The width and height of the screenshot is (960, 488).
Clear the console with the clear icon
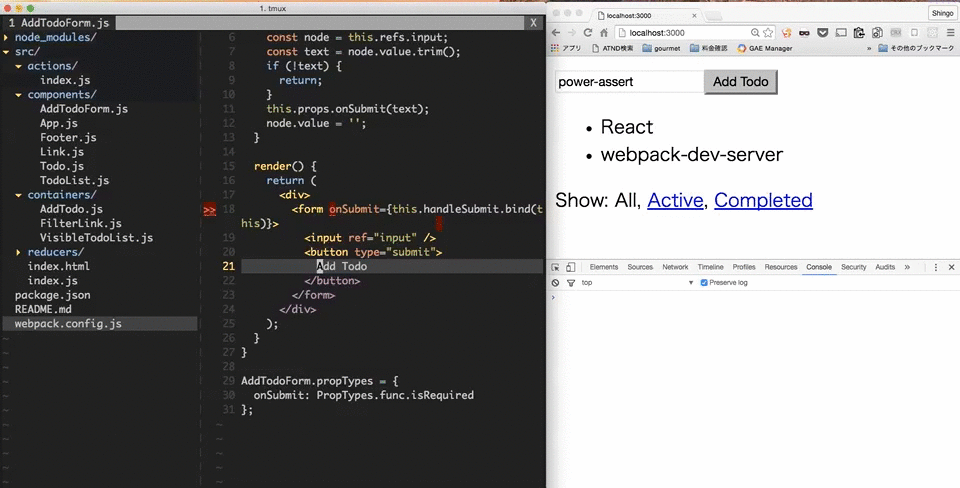click(555, 283)
